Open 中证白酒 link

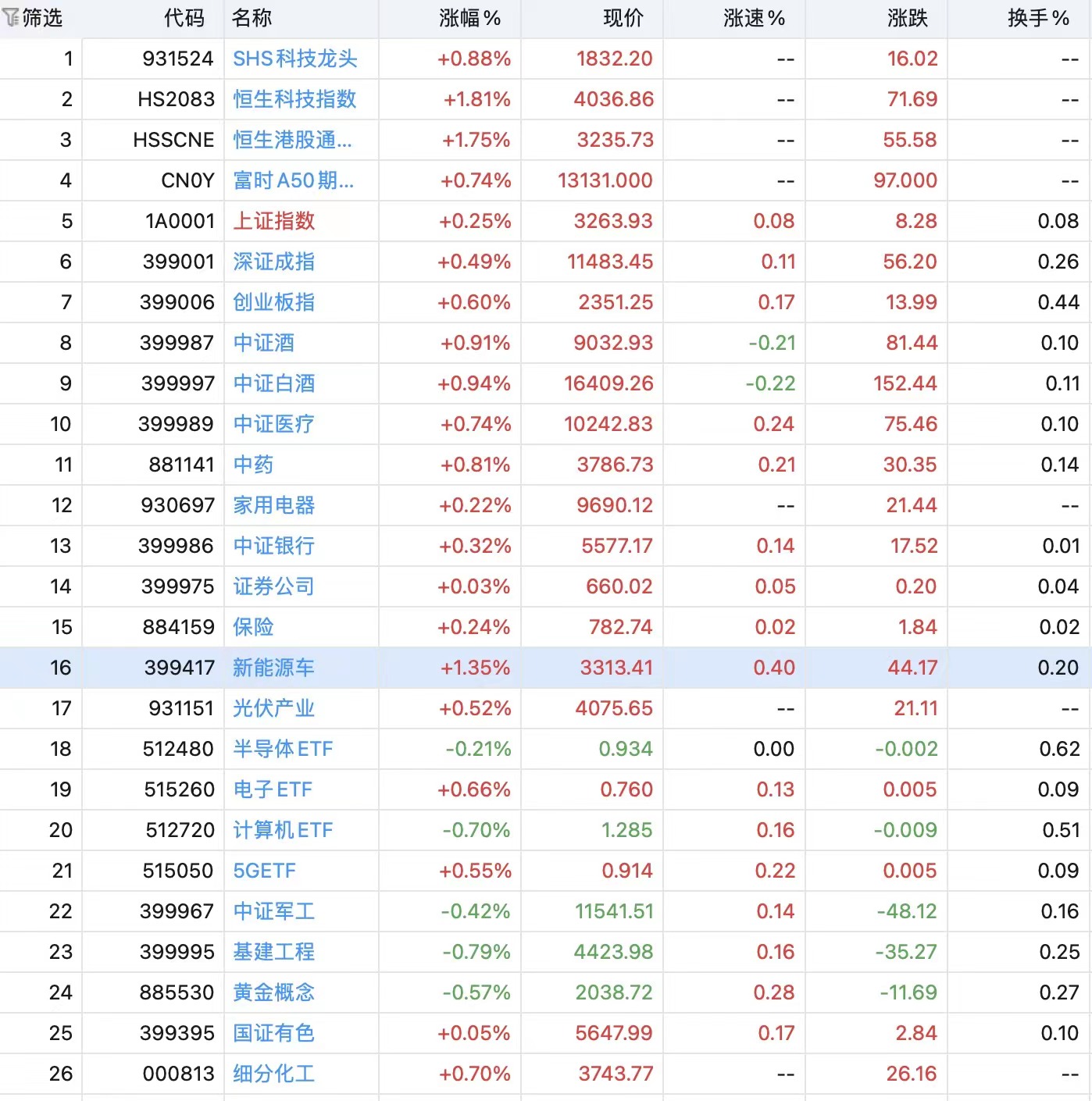273,383
